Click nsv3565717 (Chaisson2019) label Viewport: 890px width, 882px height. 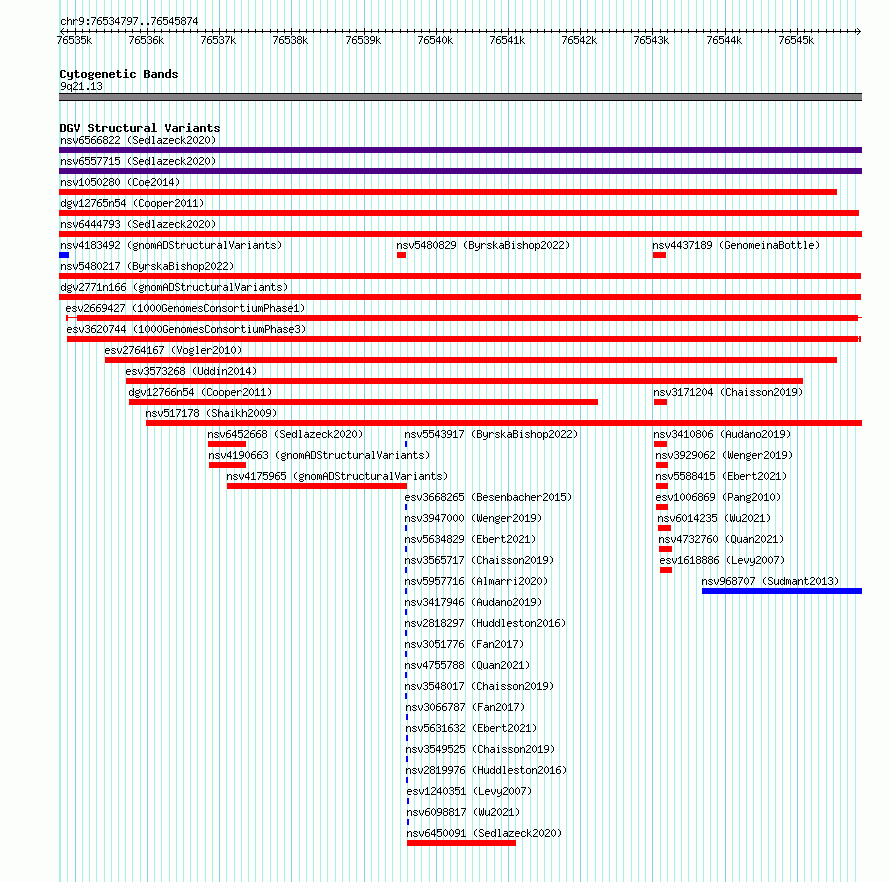(479, 560)
